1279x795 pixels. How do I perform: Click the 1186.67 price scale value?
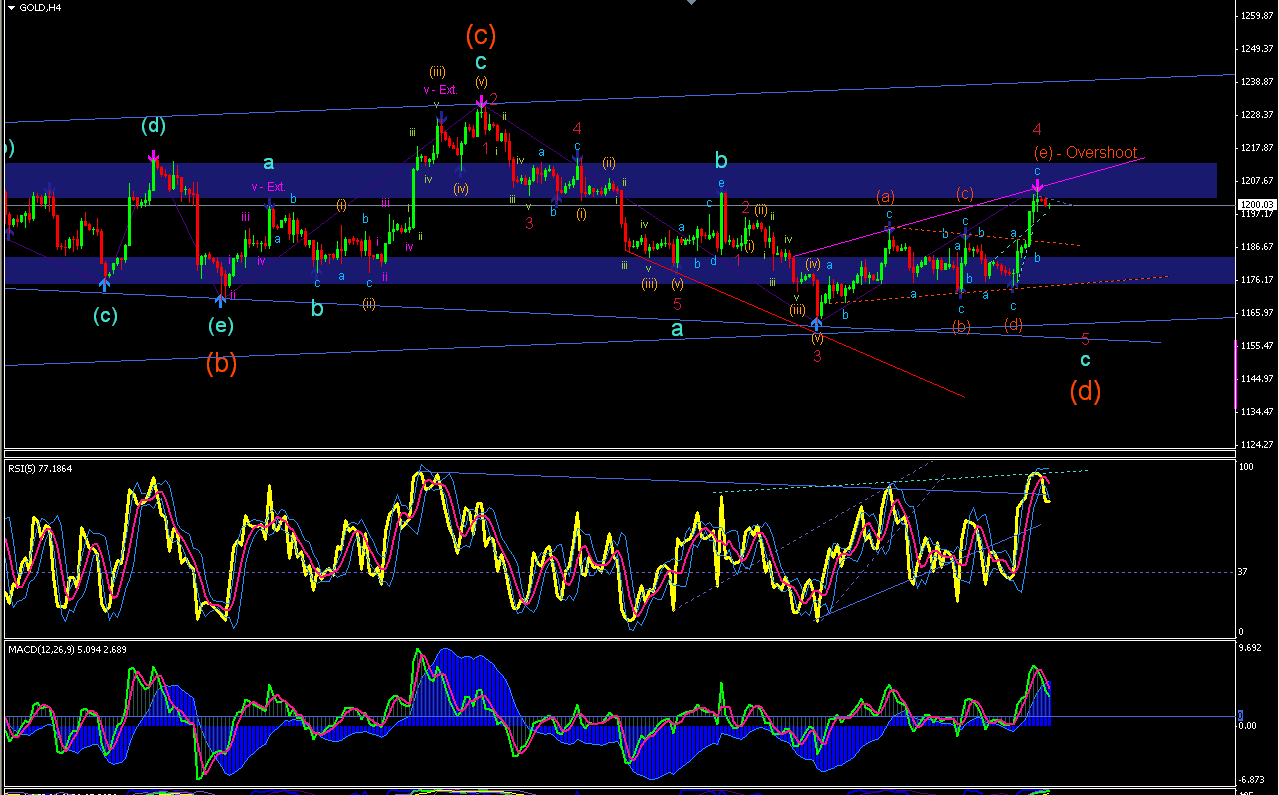(x=1257, y=246)
